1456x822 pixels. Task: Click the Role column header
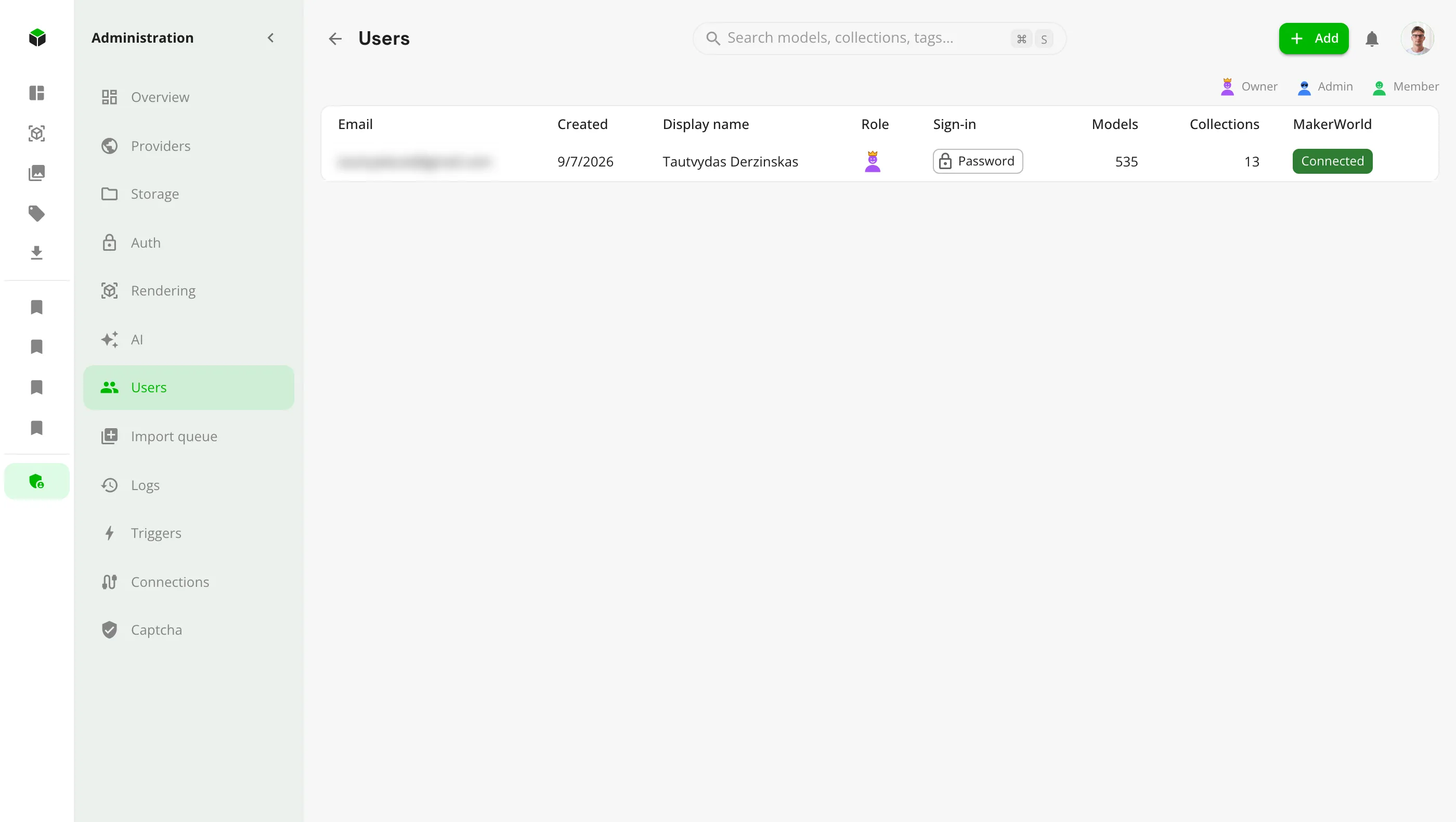[875, 124]
